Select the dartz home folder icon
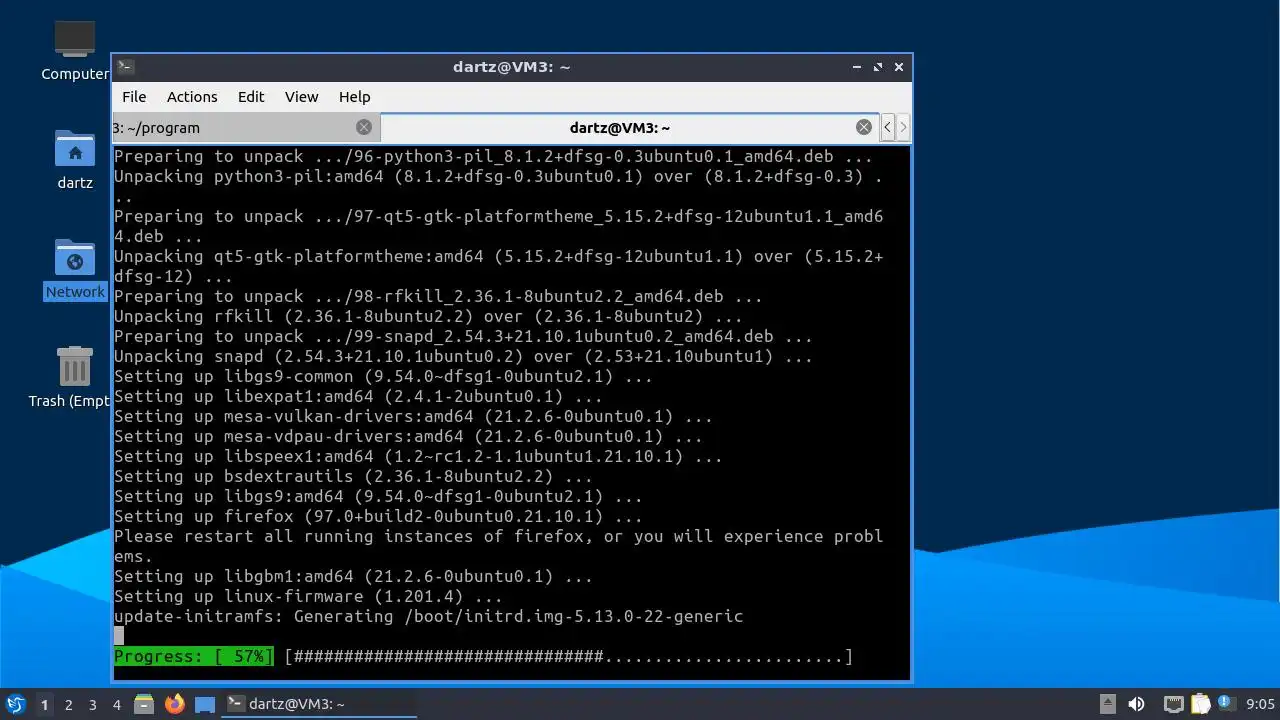 (74, 160)
